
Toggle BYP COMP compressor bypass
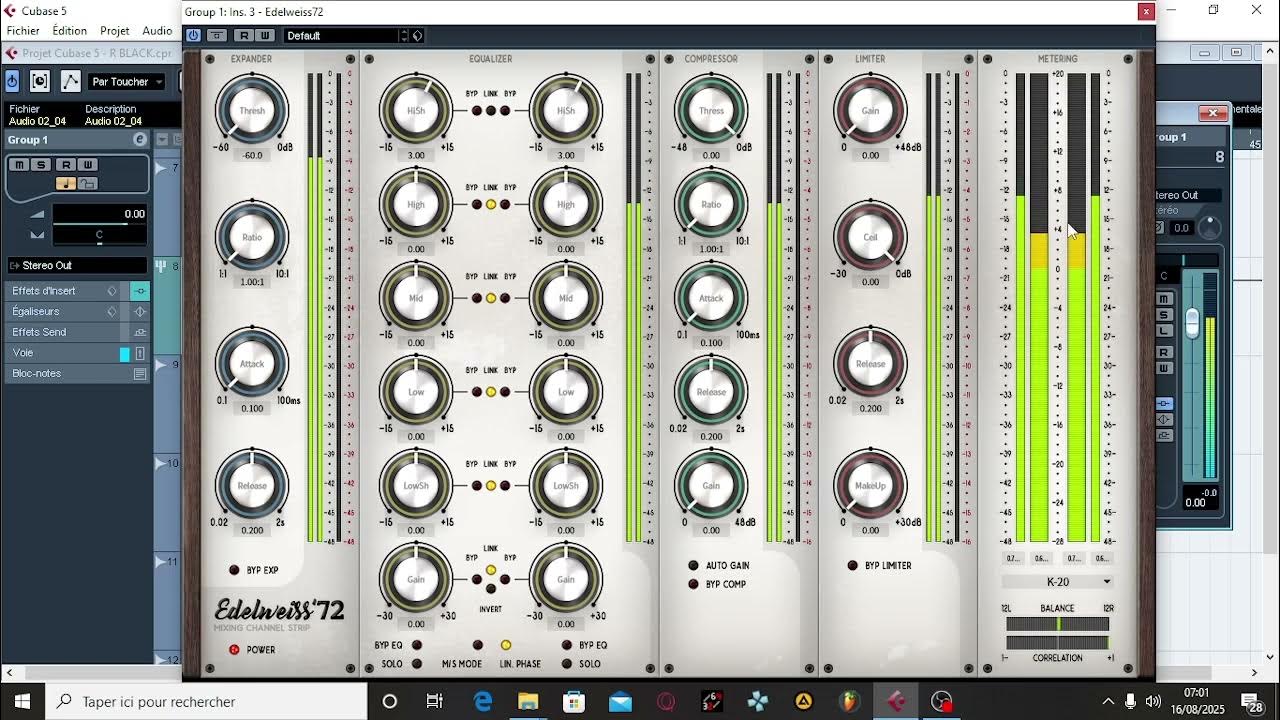click(693, 584)
